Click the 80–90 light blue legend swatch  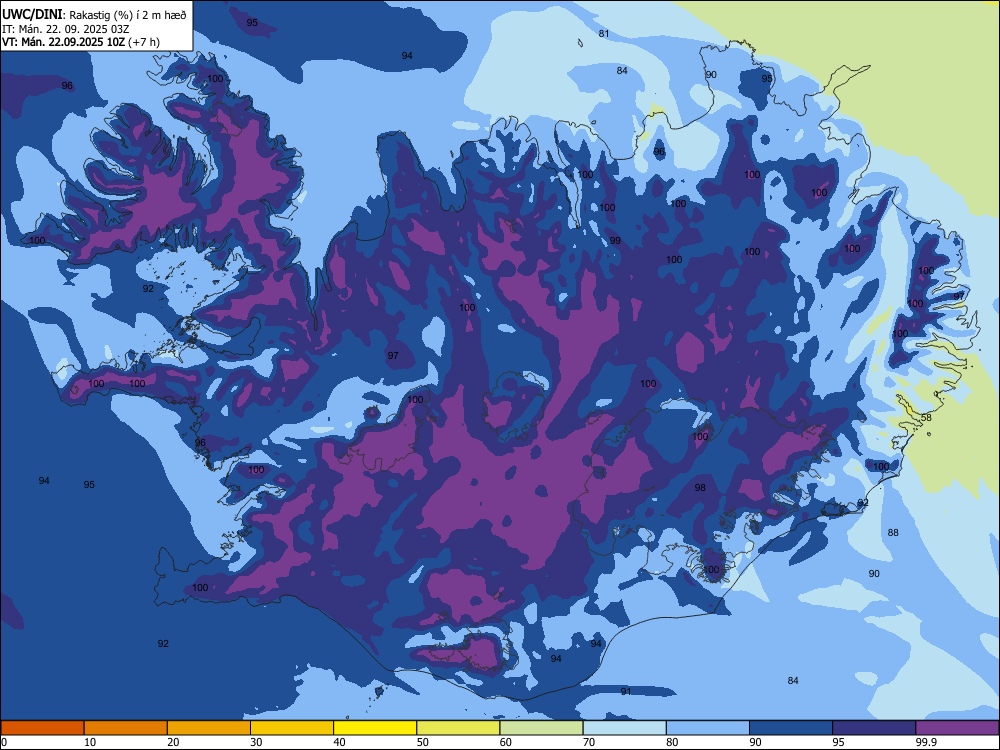708,728
